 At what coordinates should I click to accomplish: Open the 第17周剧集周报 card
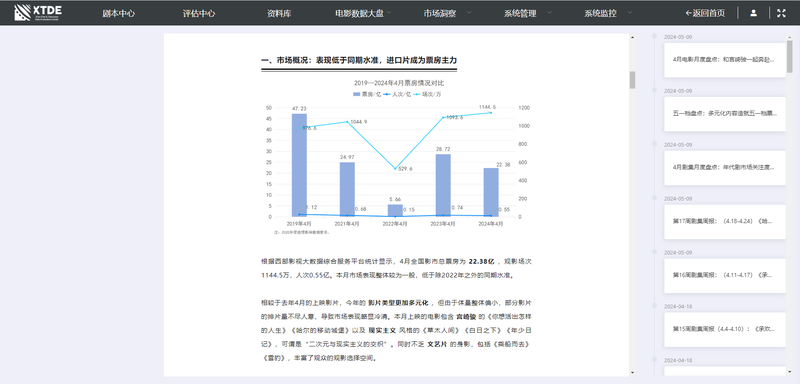[724, 221]
